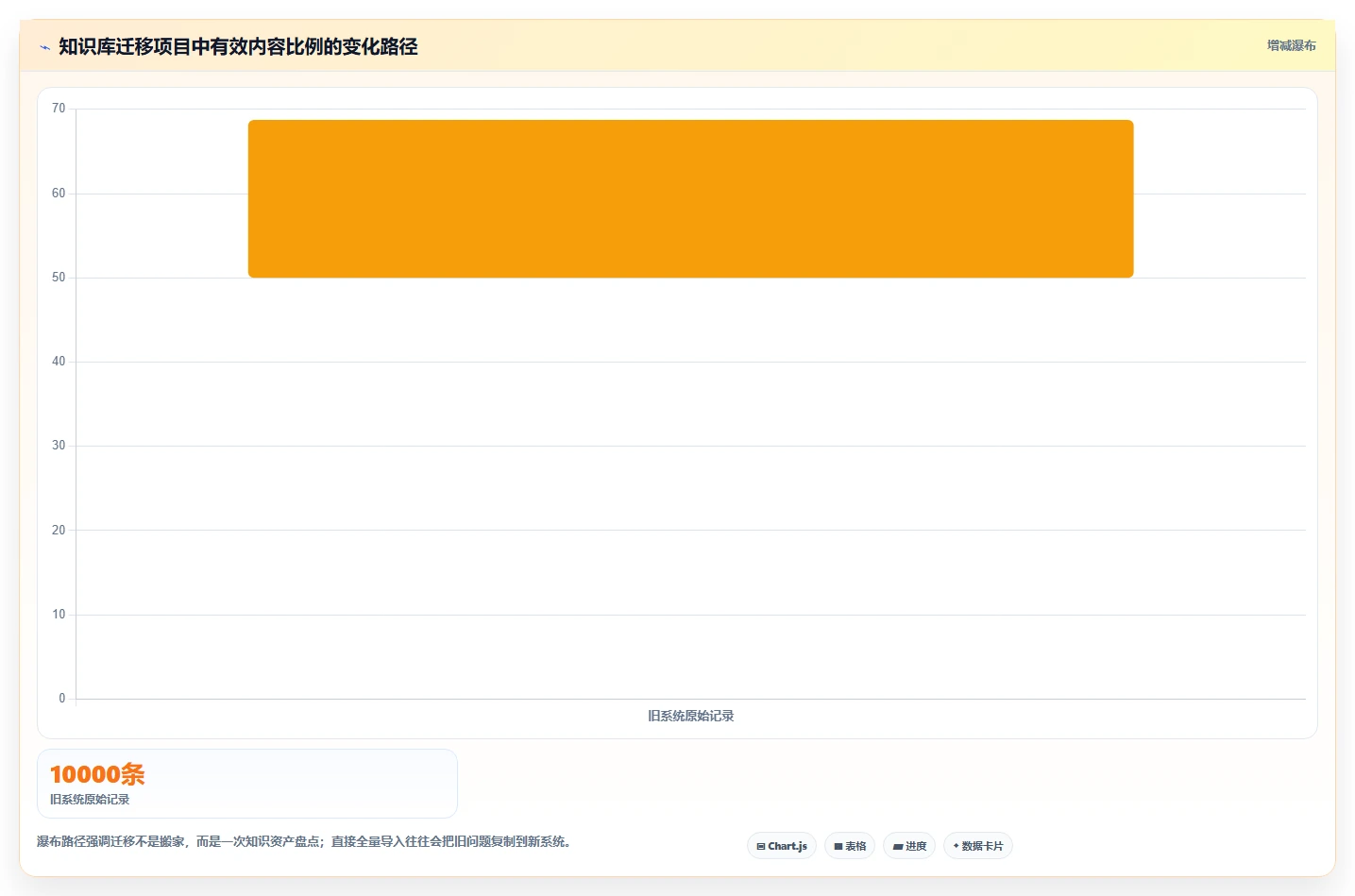
Task: Select the 表格 tag pill
Action: pos(850,846)
